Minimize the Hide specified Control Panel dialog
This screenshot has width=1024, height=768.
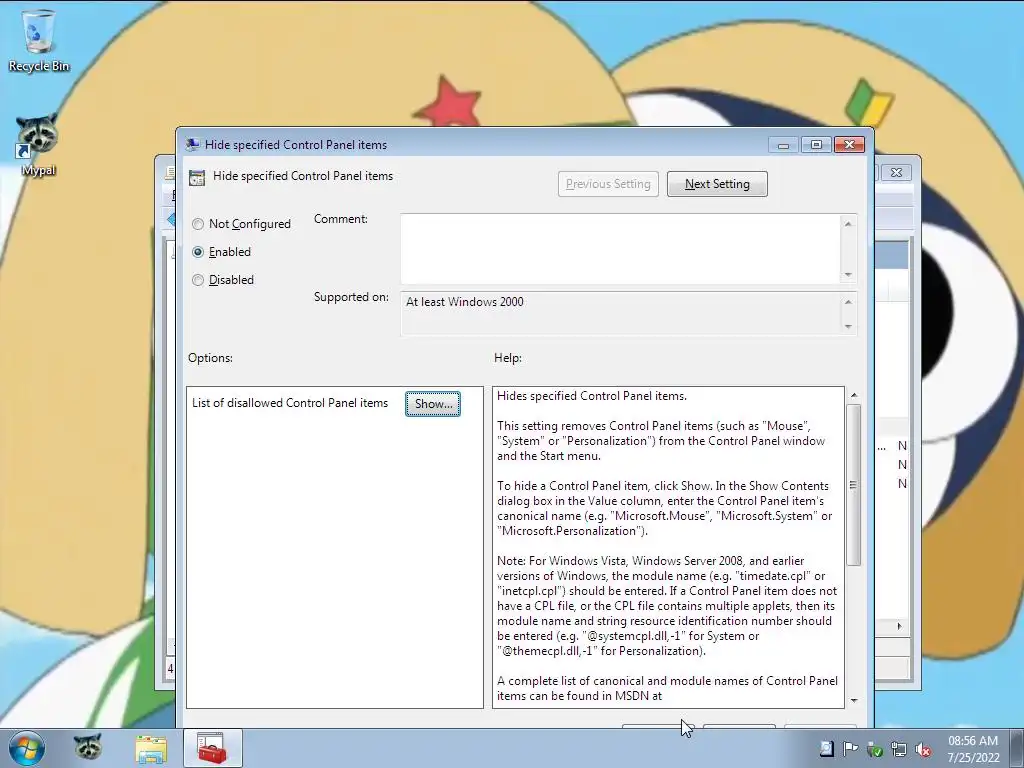(784, 144)
